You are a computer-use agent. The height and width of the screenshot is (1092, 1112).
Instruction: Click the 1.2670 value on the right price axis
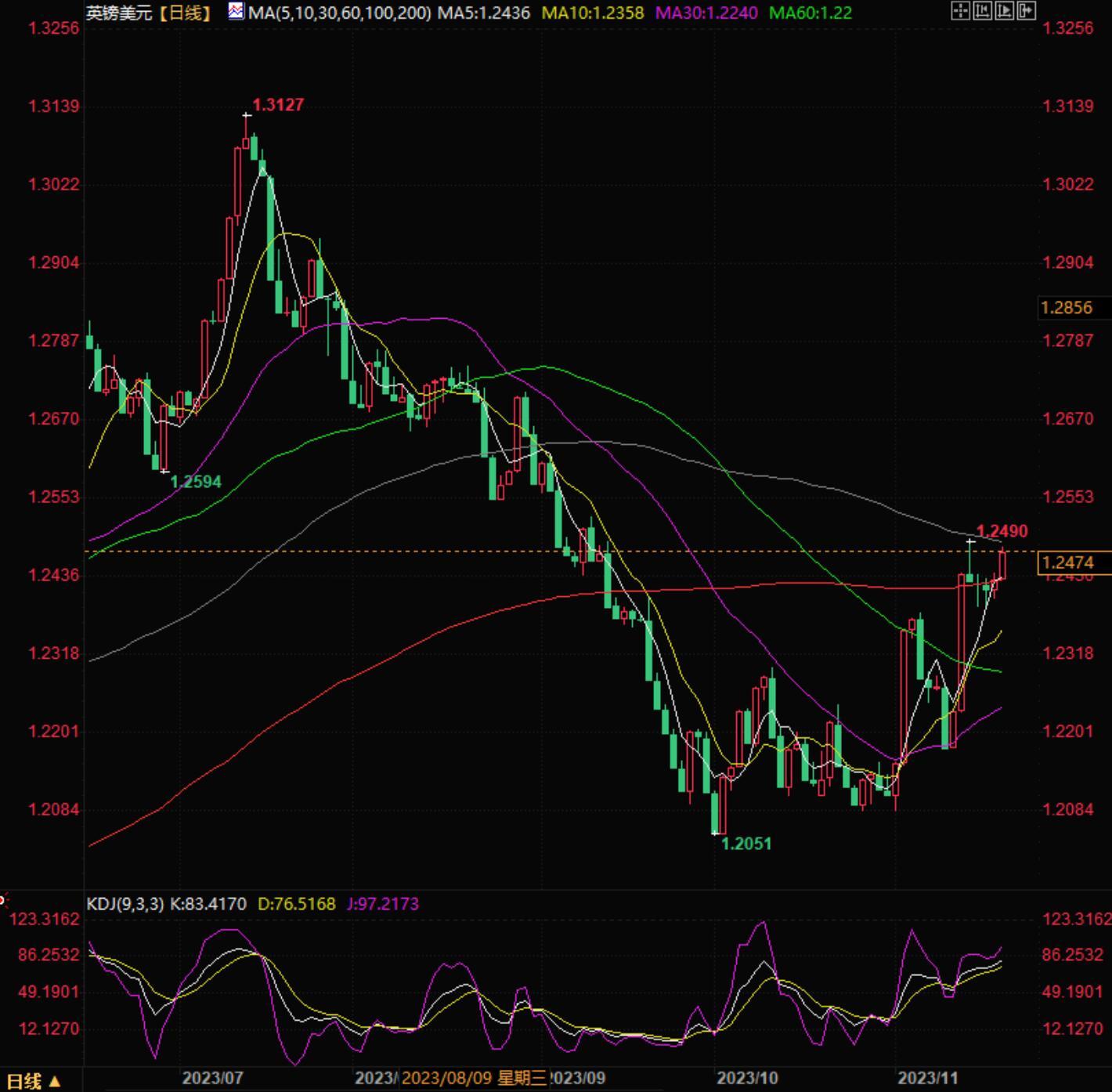click(x=1069, y=419)
